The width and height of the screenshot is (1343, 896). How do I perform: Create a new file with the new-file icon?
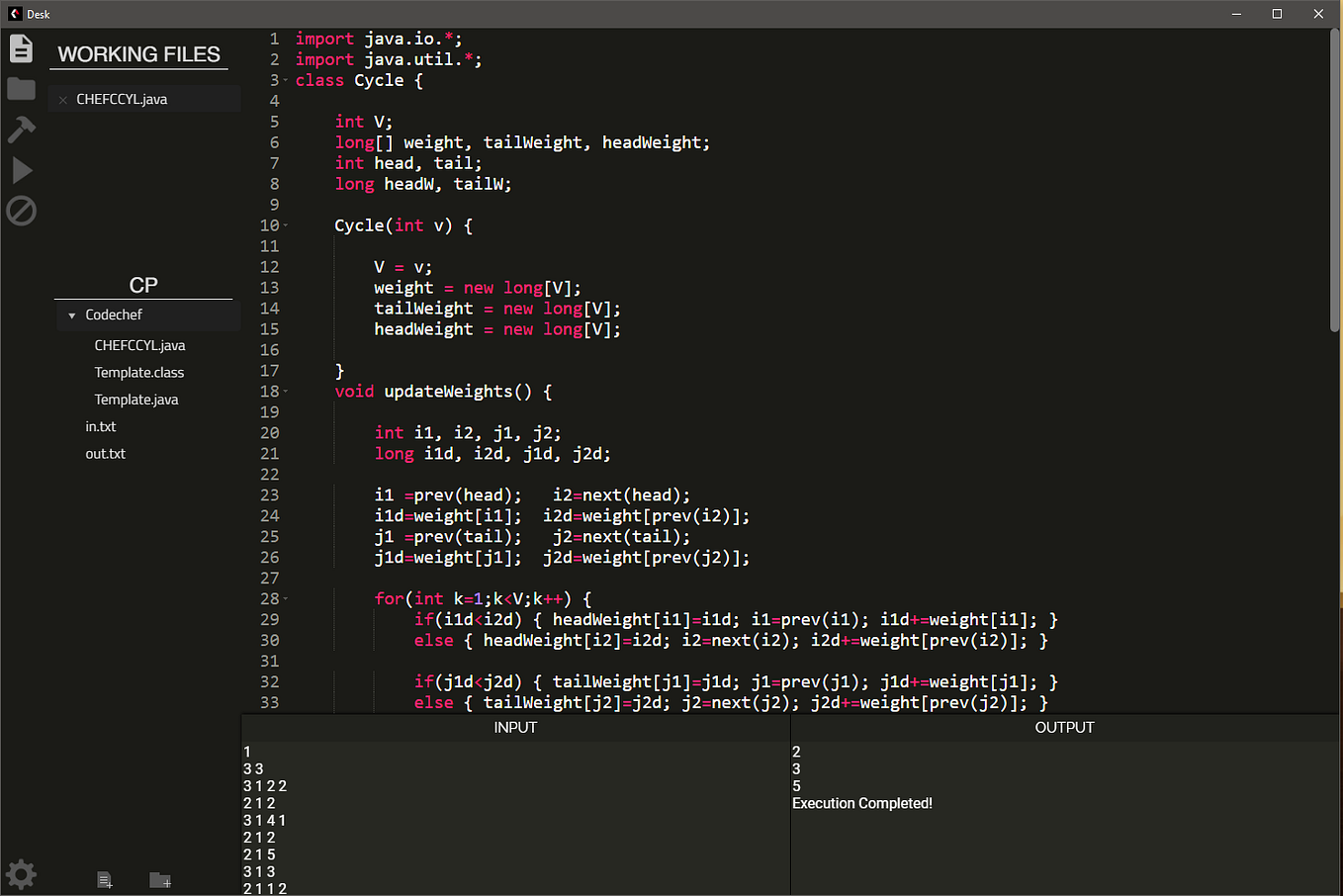coord(104,878)
